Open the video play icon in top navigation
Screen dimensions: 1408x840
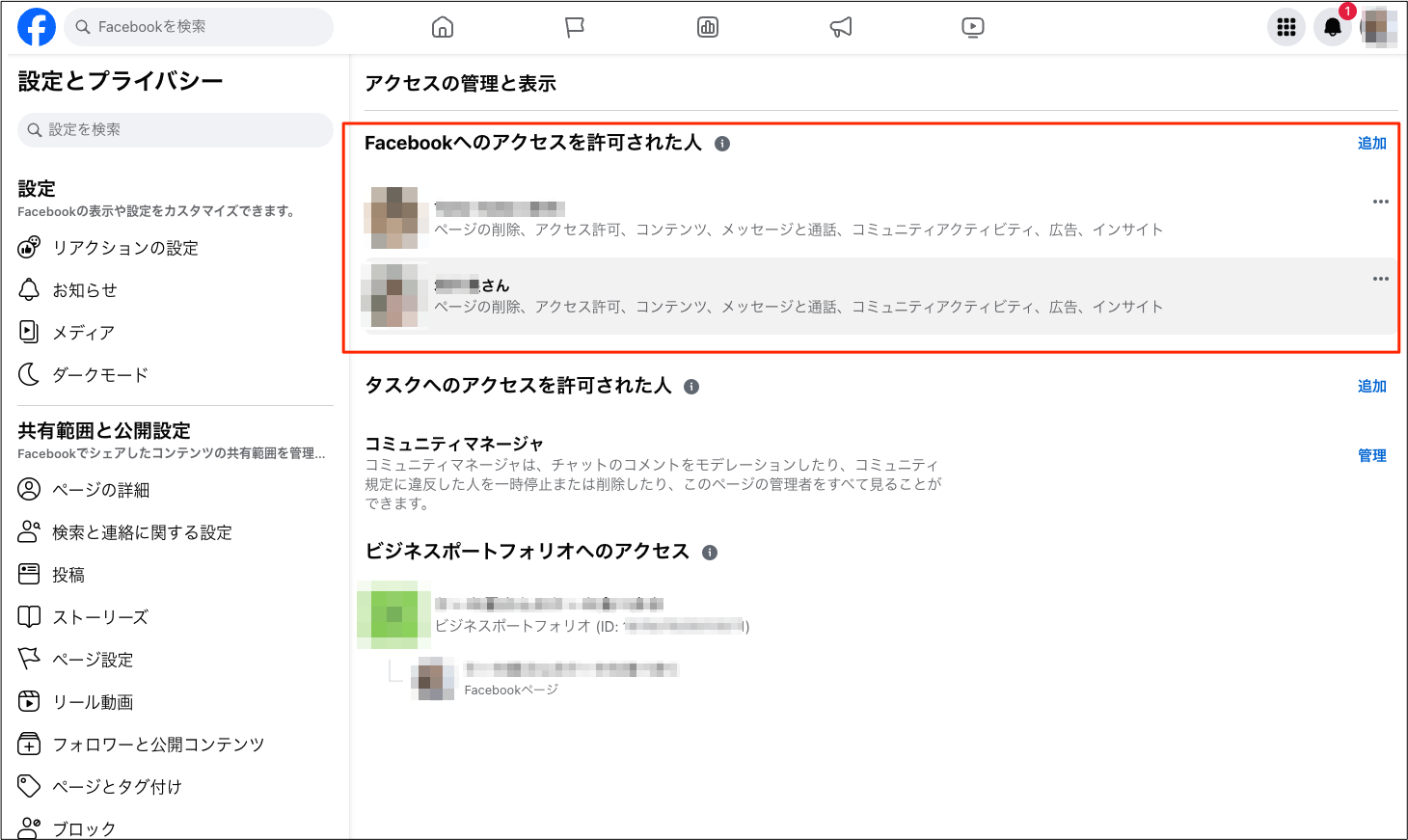tap(973, 27)
